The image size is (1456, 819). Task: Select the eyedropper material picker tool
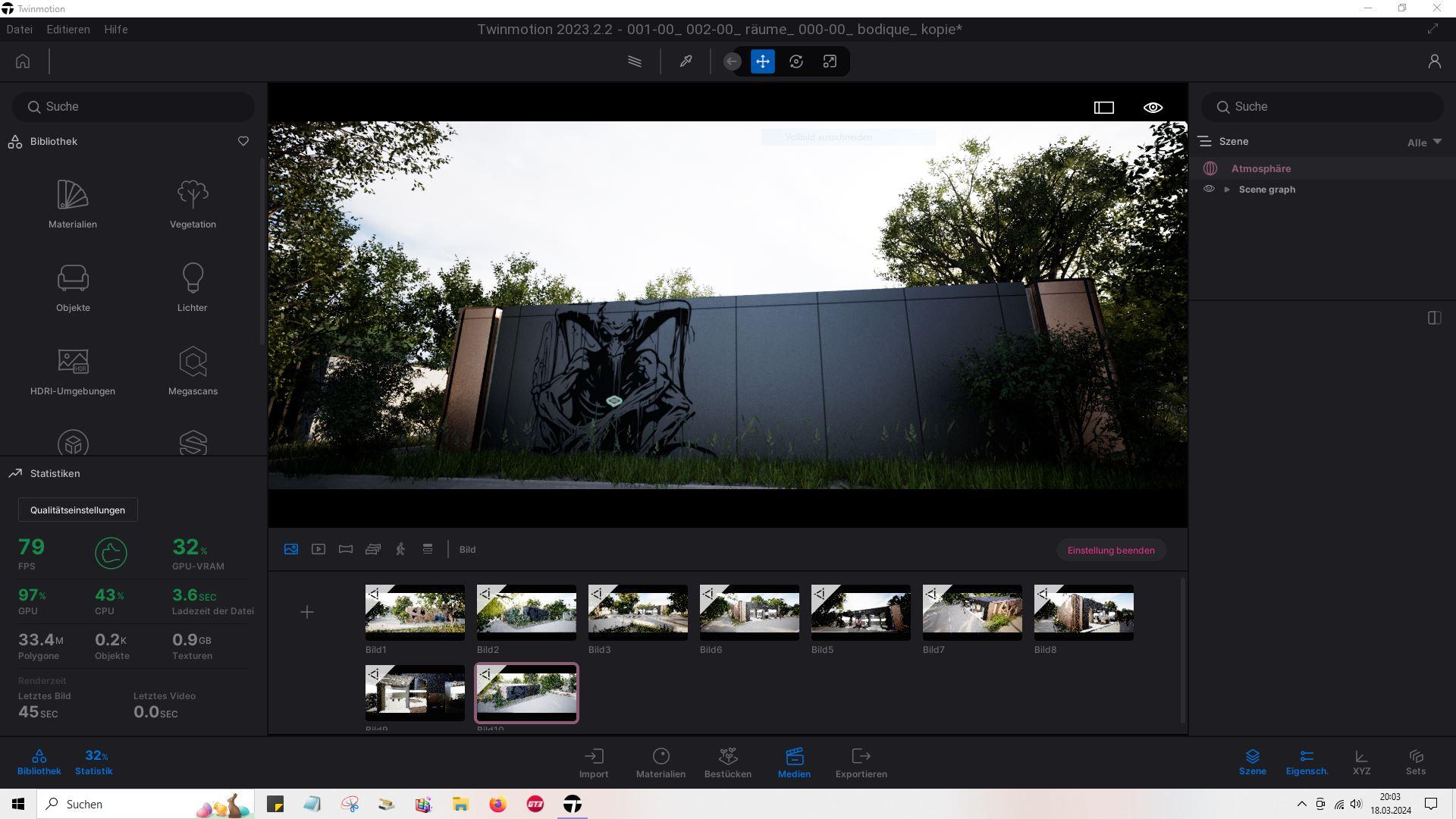686,61
